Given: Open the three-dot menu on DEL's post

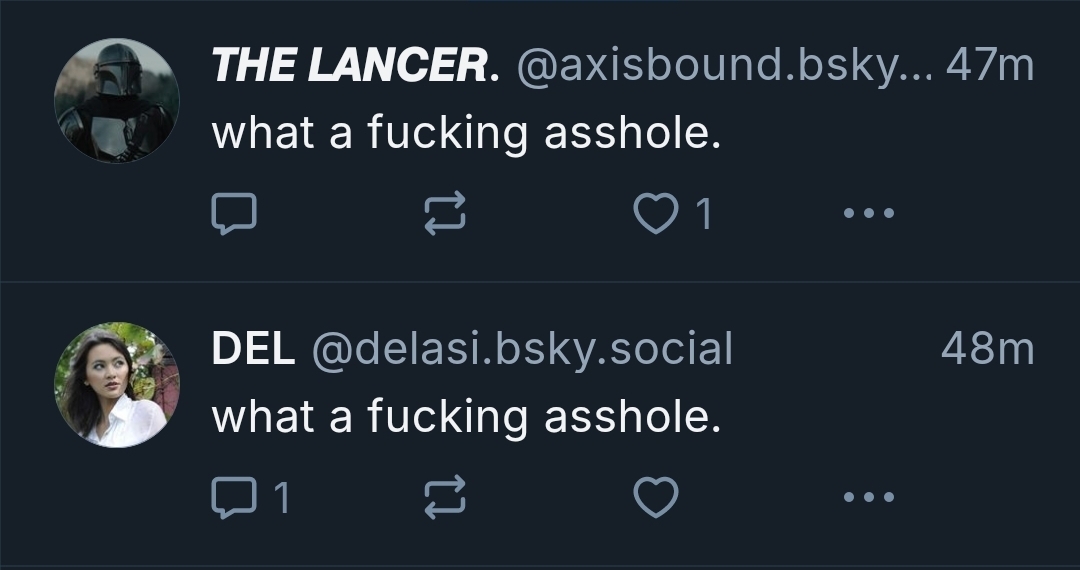Looking at the screenshot, I should click(867, 497).
